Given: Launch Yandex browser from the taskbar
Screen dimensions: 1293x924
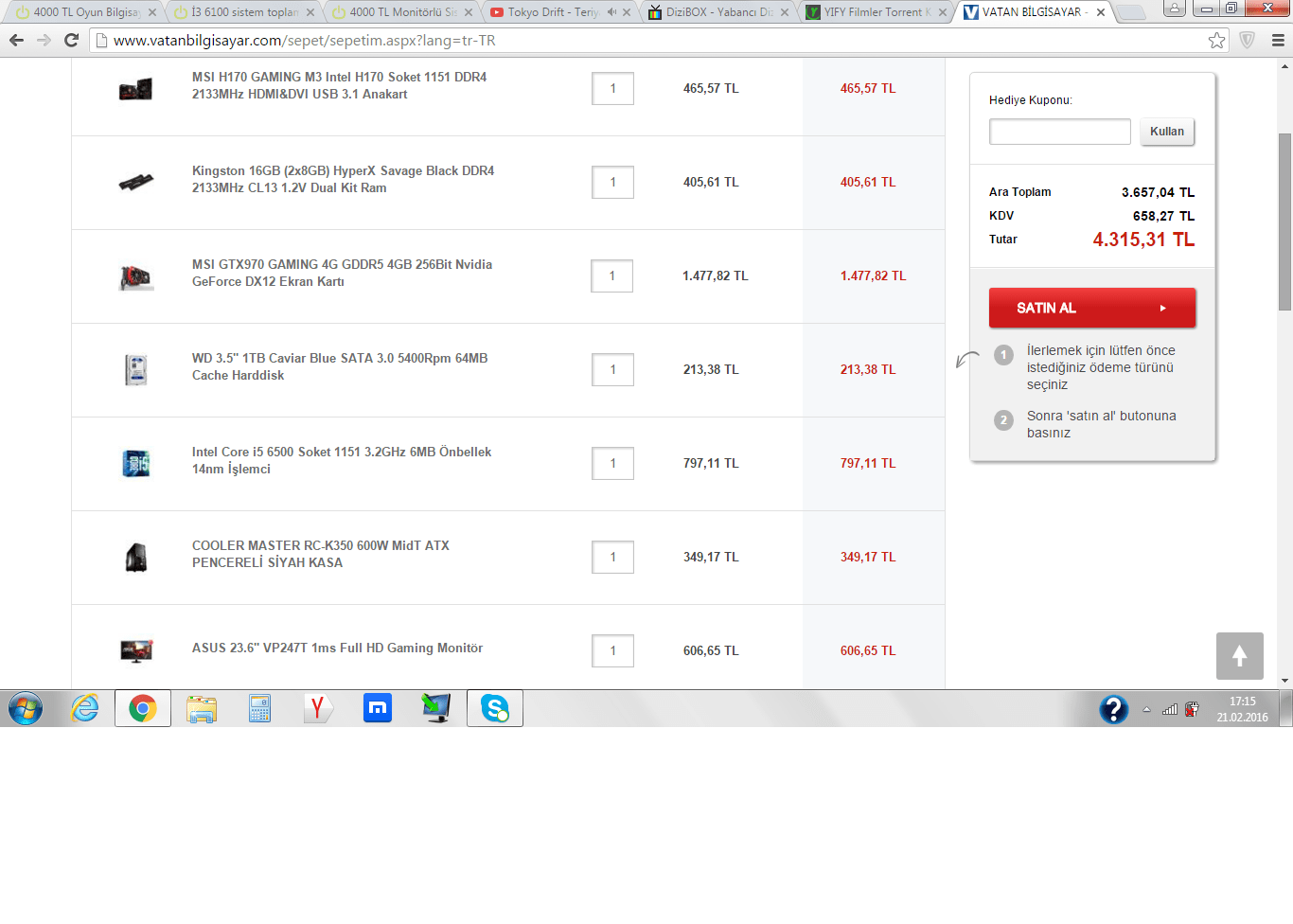Looking at the screenshot, I should pos(319,708).
